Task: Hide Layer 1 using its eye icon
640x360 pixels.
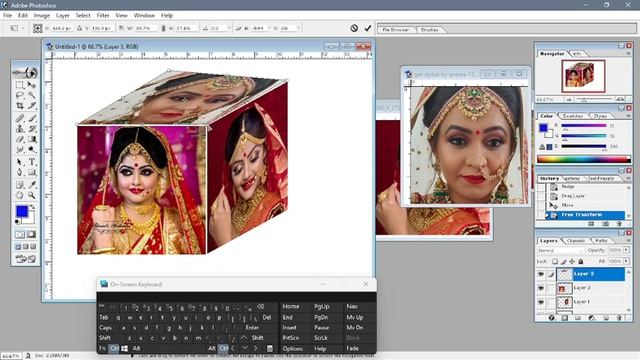Action: [x=541, y=302]
